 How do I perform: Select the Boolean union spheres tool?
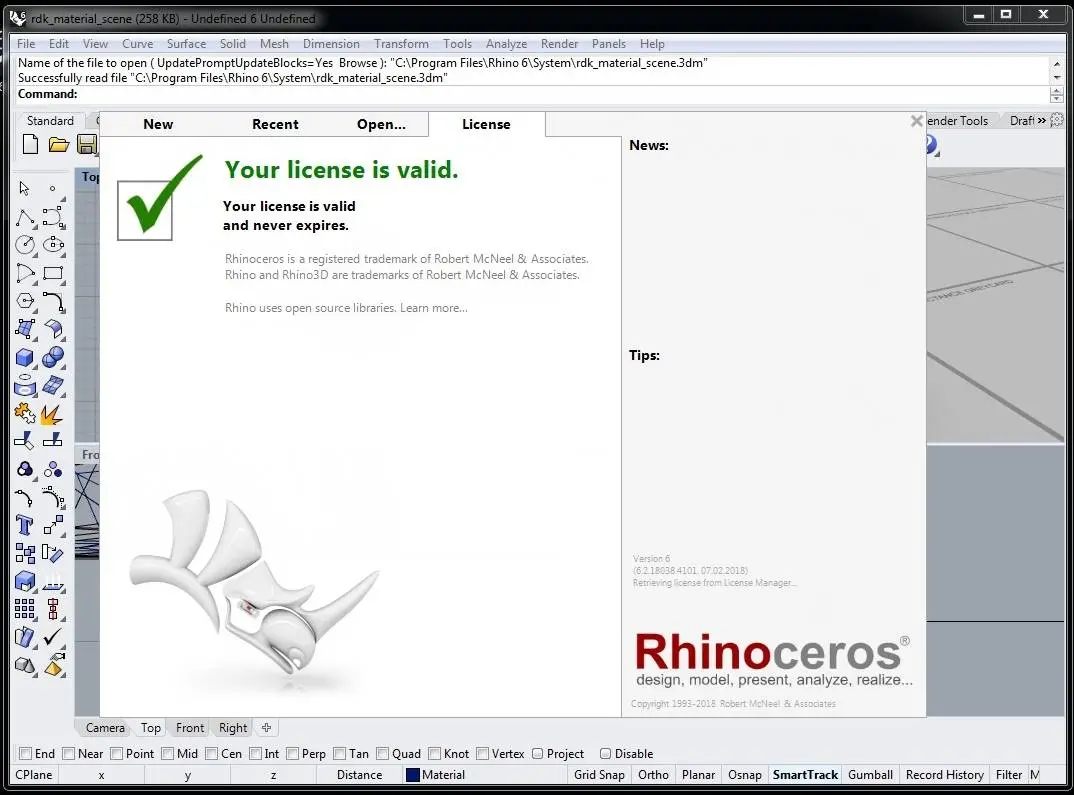pos(53,357)
